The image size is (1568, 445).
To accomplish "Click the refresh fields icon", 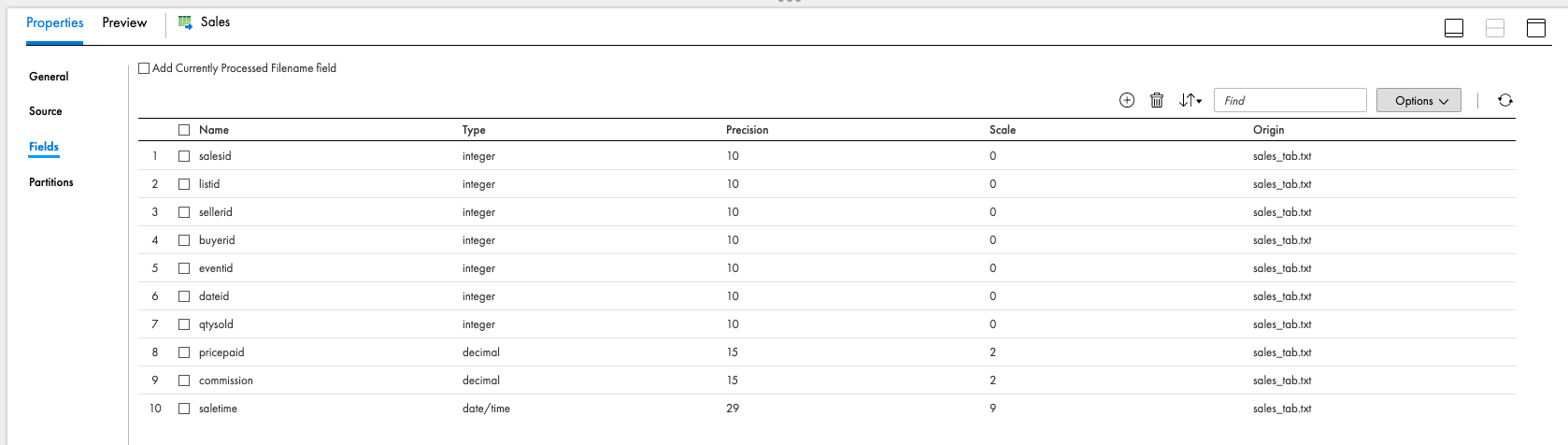I will (x=1505, y=100).
